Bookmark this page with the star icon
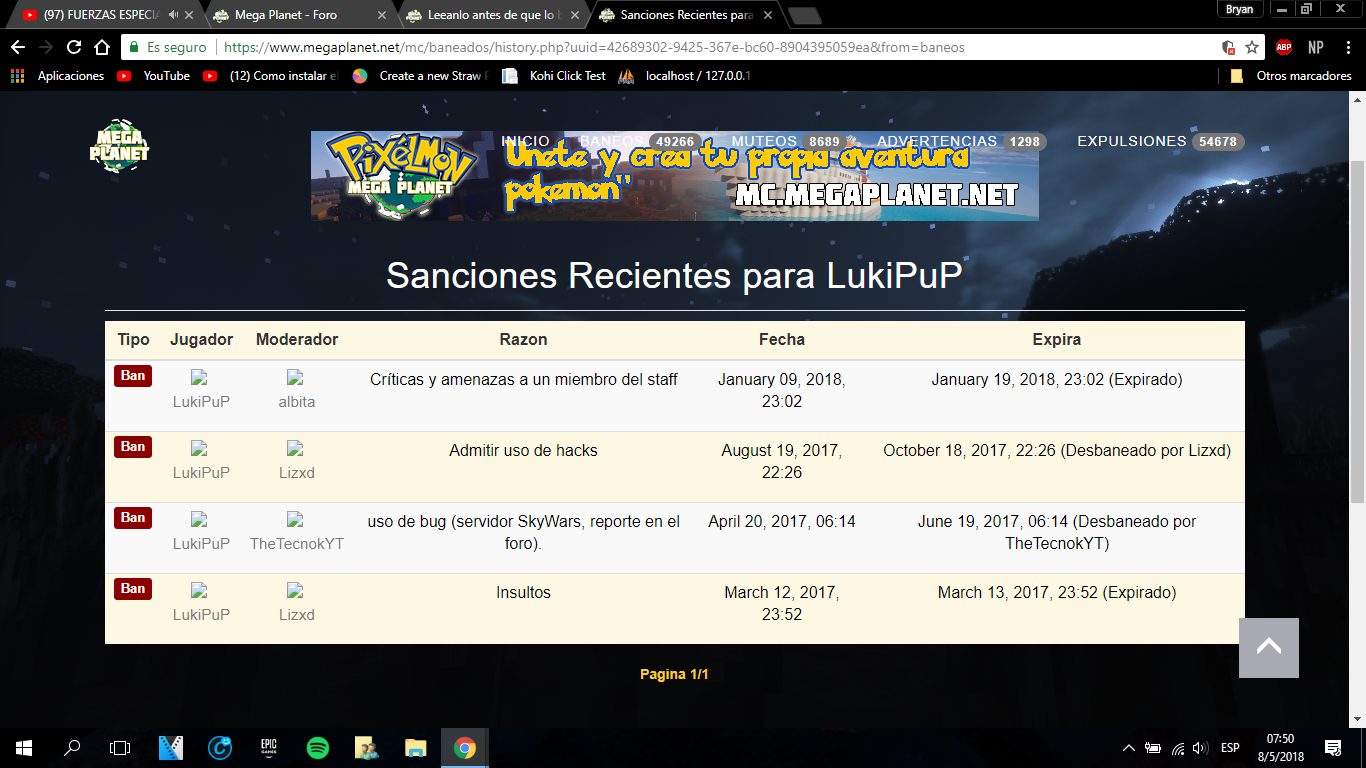Screen dimensions: 1366x768 1251,47
